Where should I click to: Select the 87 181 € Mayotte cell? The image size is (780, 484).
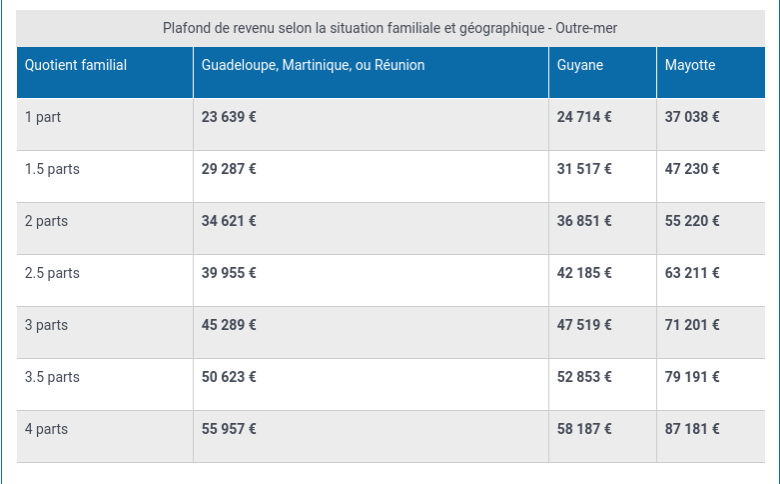point(711,436)
